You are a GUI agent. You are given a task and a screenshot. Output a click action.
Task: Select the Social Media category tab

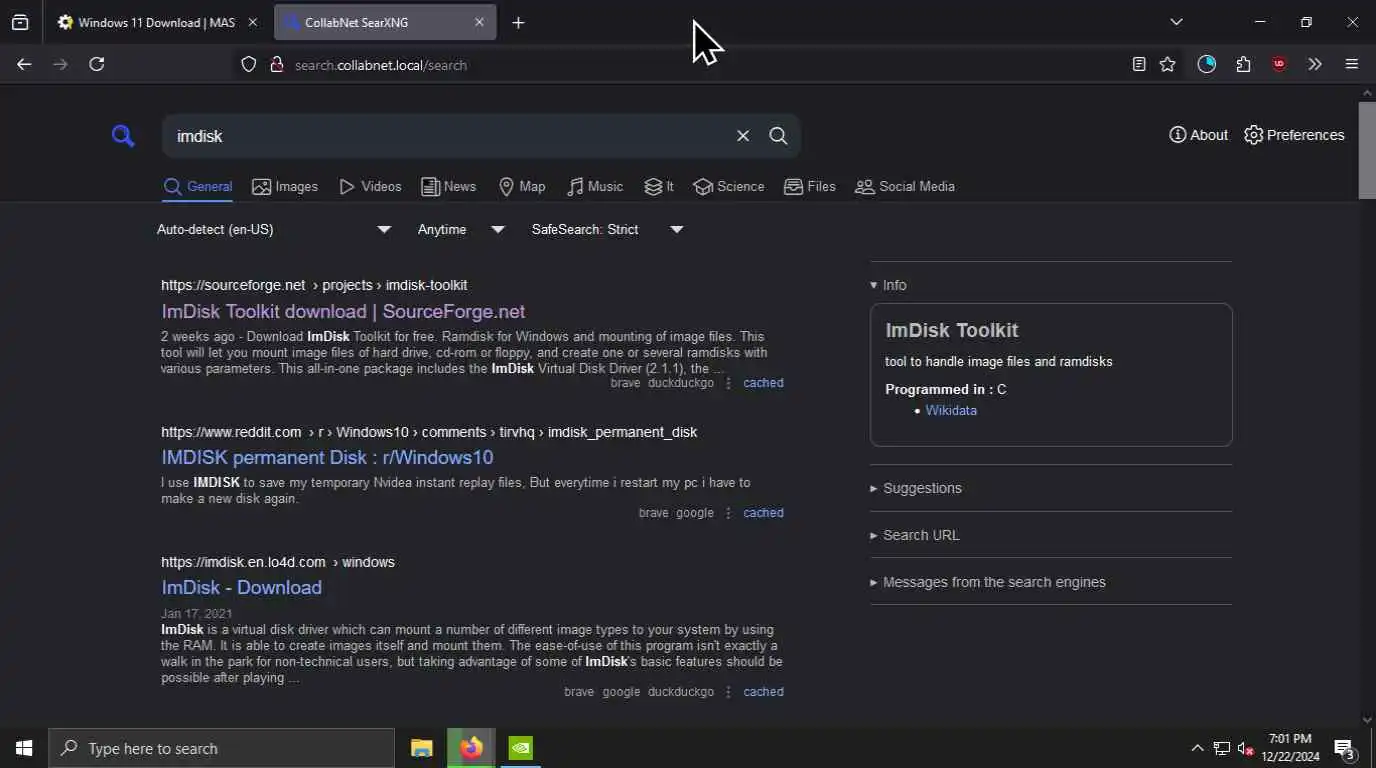[905, 187]
